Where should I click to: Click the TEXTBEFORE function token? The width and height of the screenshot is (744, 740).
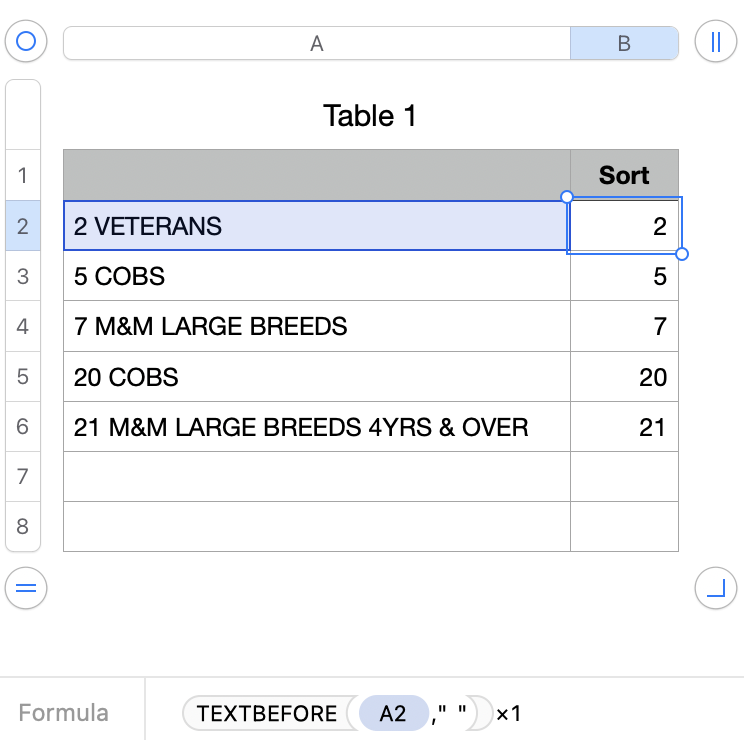tap(266, 713)
